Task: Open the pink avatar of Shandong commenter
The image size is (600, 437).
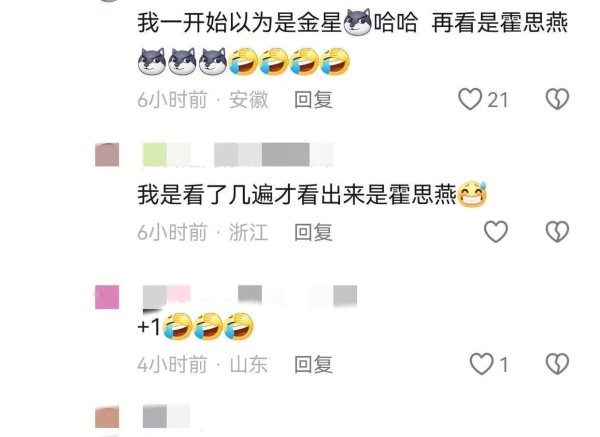Action: (x=107, y=297)
